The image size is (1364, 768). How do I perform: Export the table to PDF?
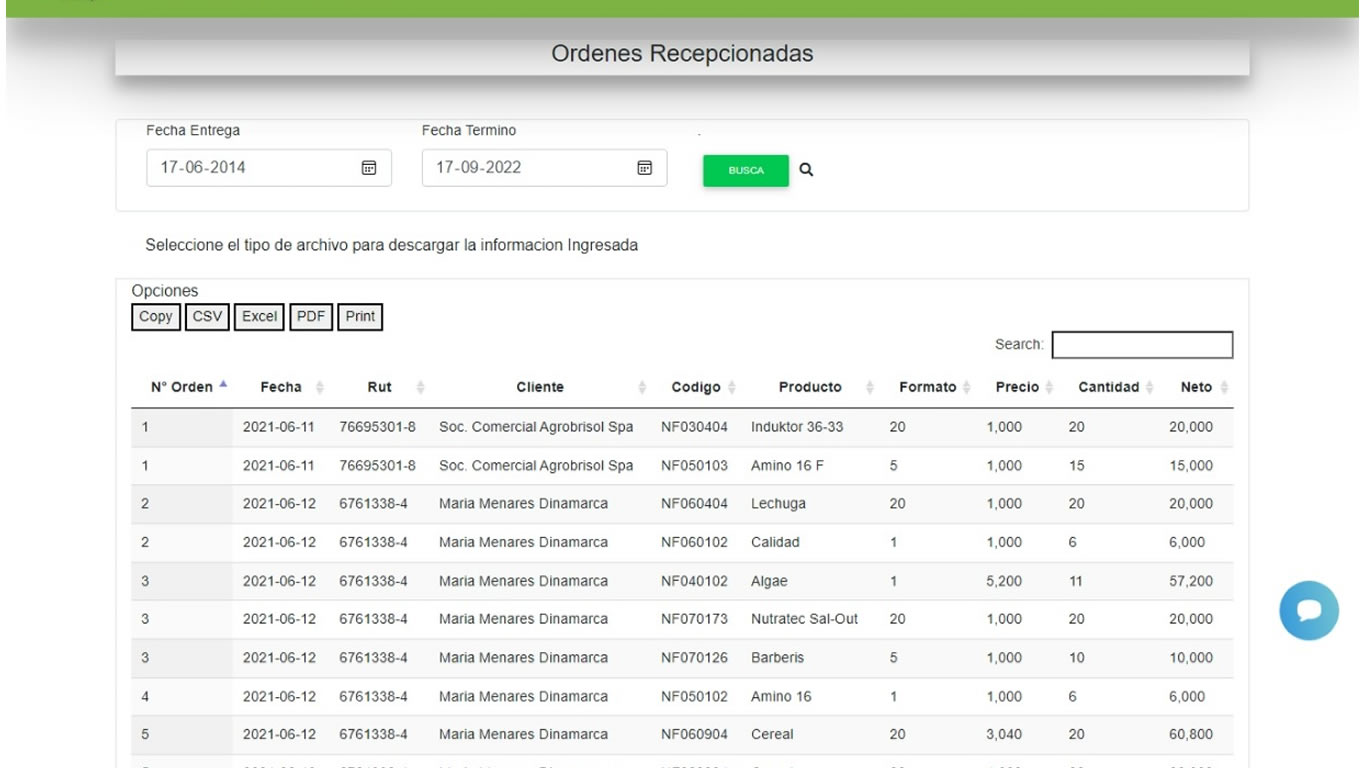(311, 317)
